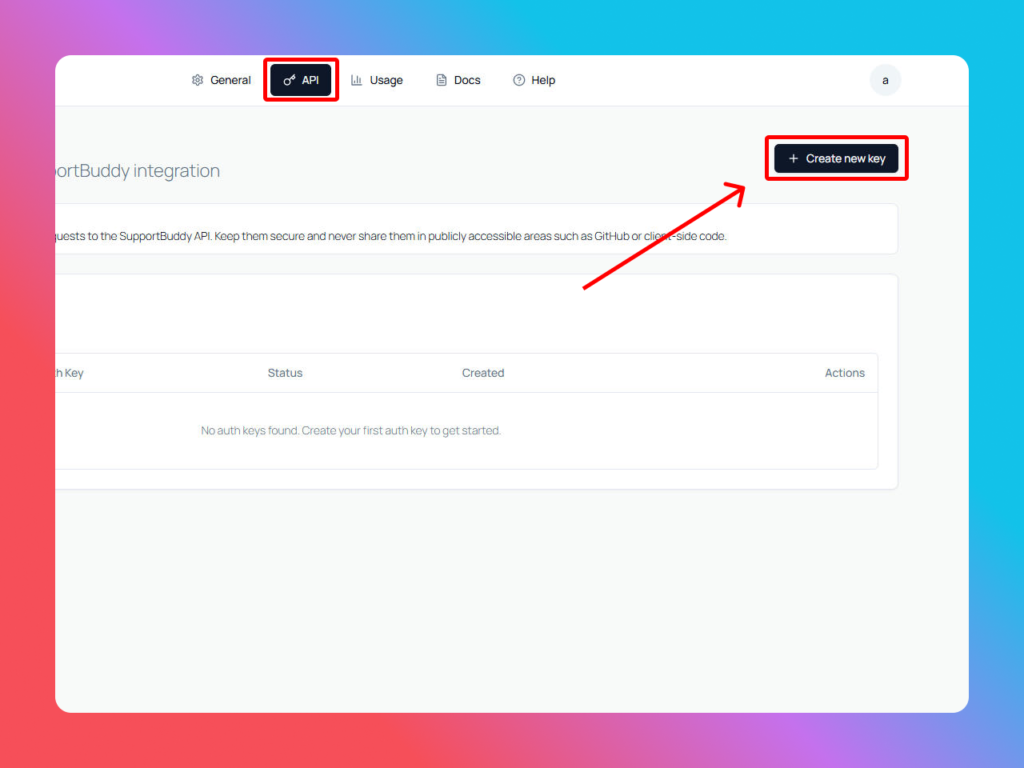1024x768 pixels.
Task: Click the bar chart icon beside Usage
Action: [x=356, y=80]
